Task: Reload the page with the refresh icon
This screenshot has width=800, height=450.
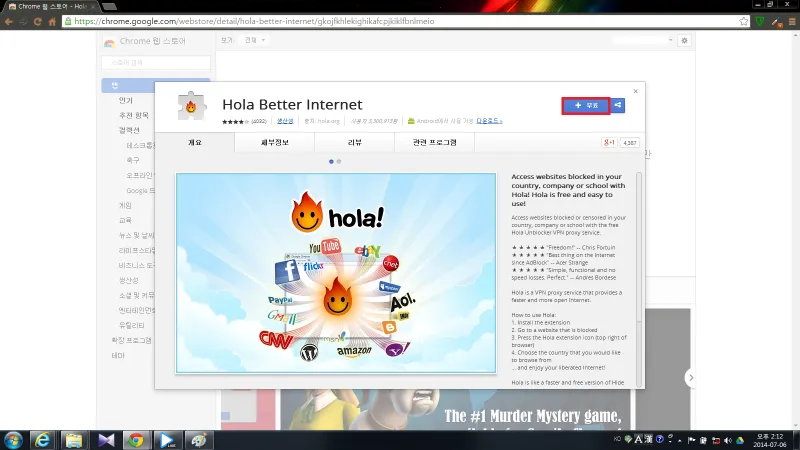Action: pos(38,21)
